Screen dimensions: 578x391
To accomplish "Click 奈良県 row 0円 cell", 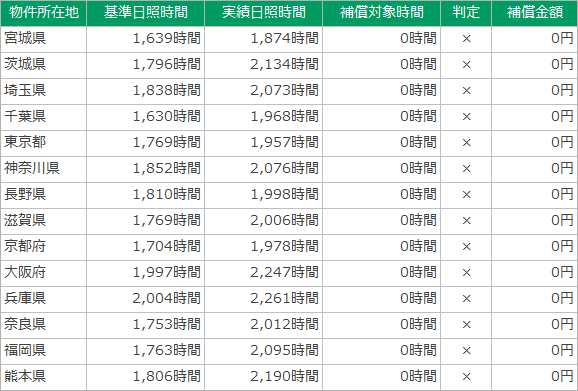I will click(x=535, y=325).
